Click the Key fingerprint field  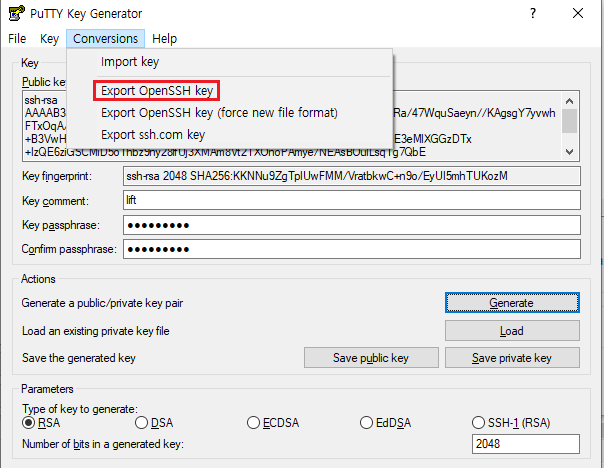[352, 176]
